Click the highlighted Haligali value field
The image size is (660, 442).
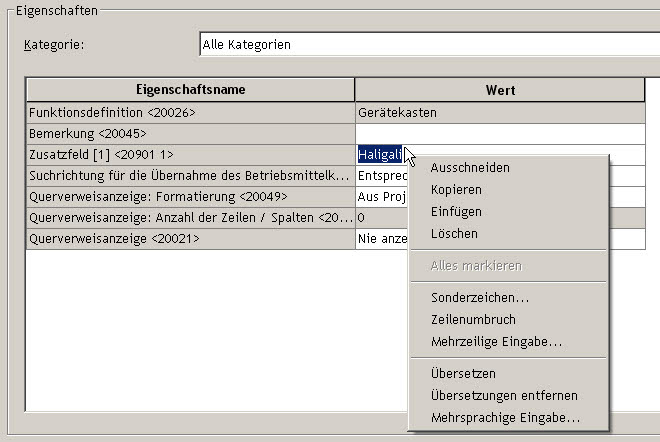point(380,154)
